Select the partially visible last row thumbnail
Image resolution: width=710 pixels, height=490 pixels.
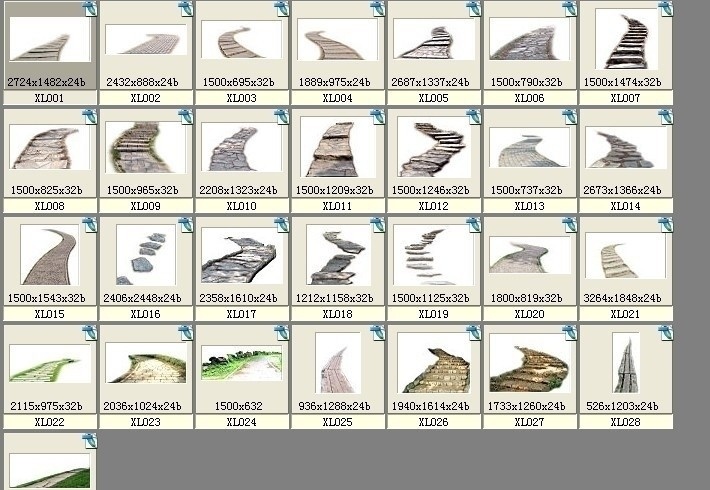pyautogui.click(x=49, y=471)
